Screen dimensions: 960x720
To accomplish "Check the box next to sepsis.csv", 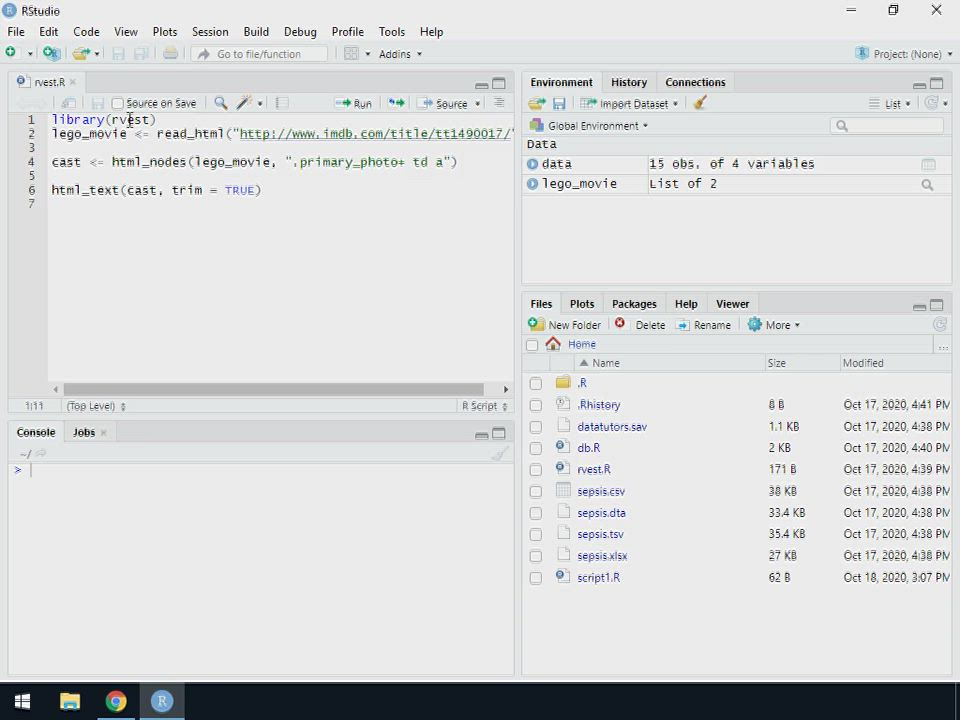I will tap(536, 491).
